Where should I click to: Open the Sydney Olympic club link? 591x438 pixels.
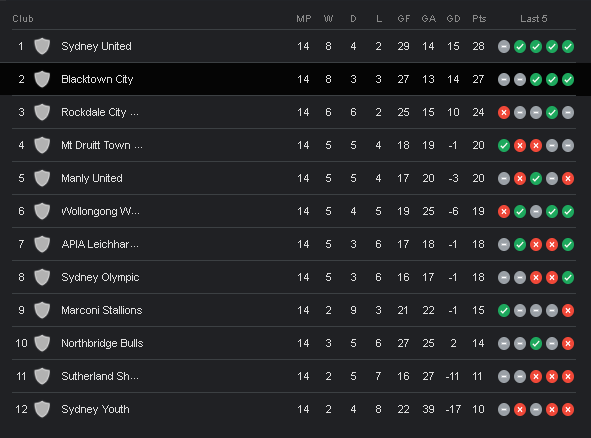[100, 277]
